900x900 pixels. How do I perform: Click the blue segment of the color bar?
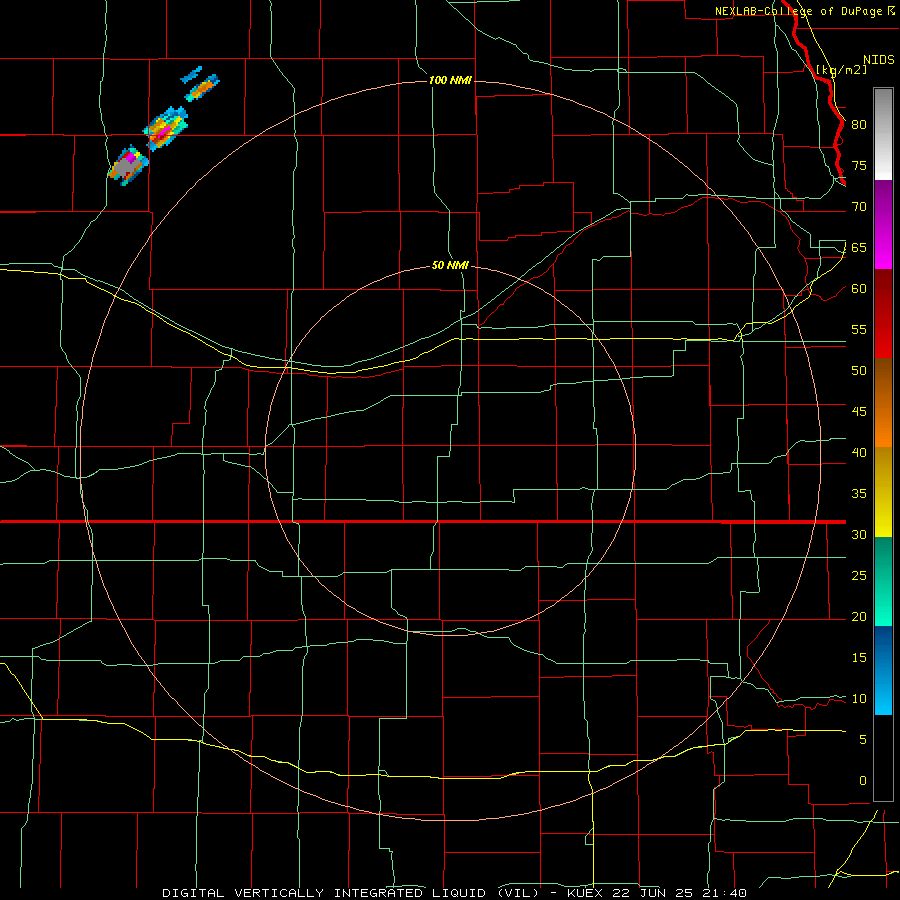883,670
